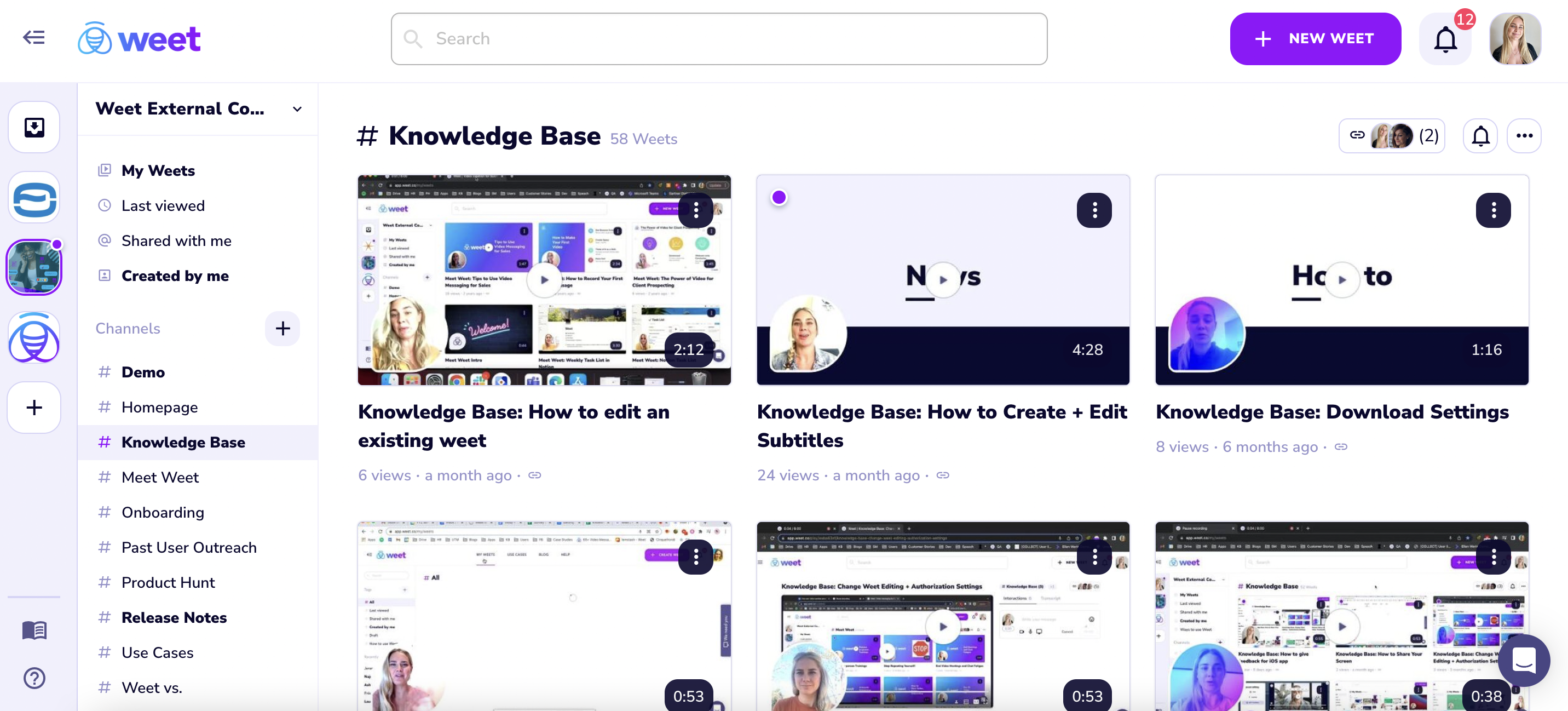
Task: Switch to the Release Notes channel
Action: pyautogui.click(x=174, y=617)
